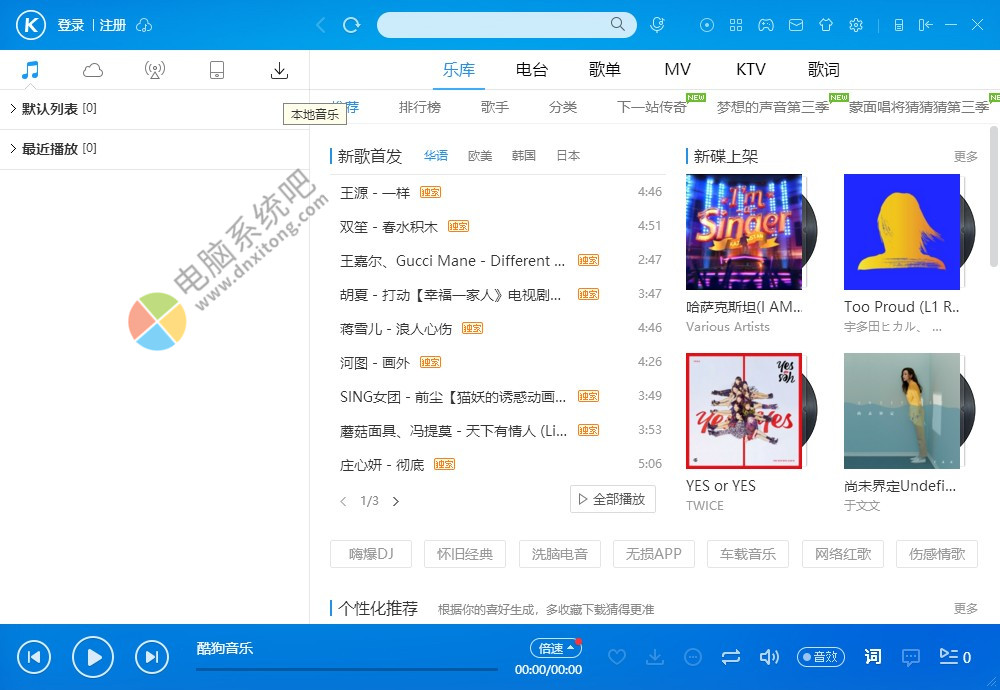
Task: Open the radio broadcast sidebar icon
Action: (155, 70)
